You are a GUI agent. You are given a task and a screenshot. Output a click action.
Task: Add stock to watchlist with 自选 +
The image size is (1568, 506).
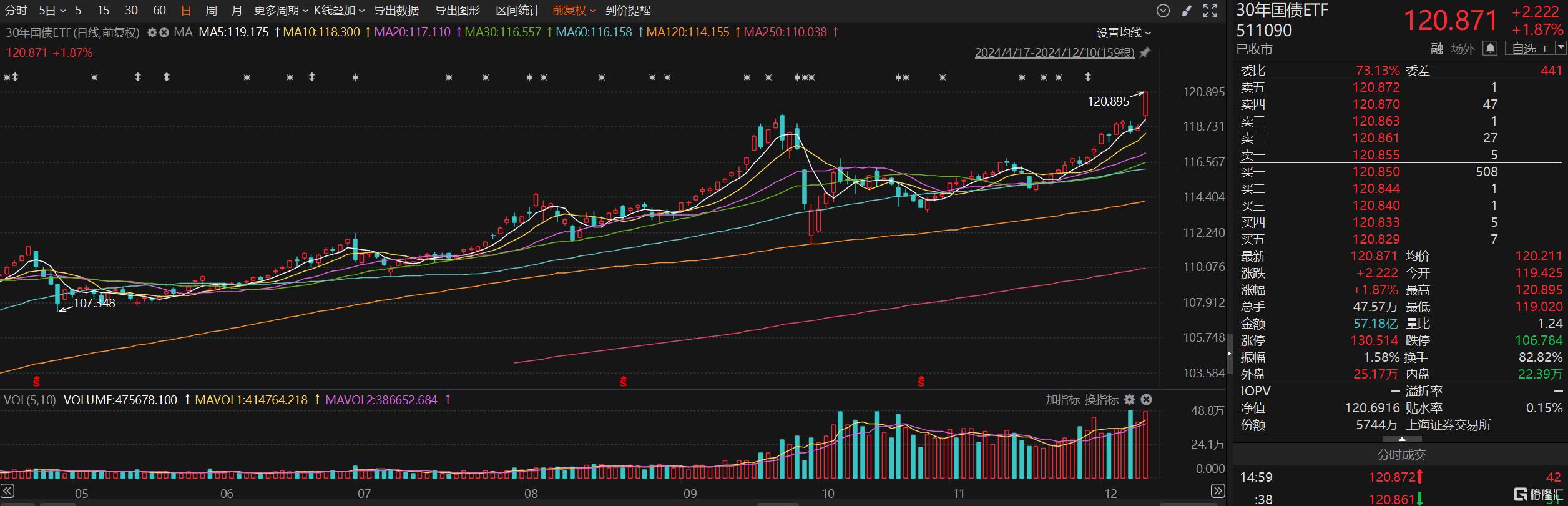coord(1529,49)
